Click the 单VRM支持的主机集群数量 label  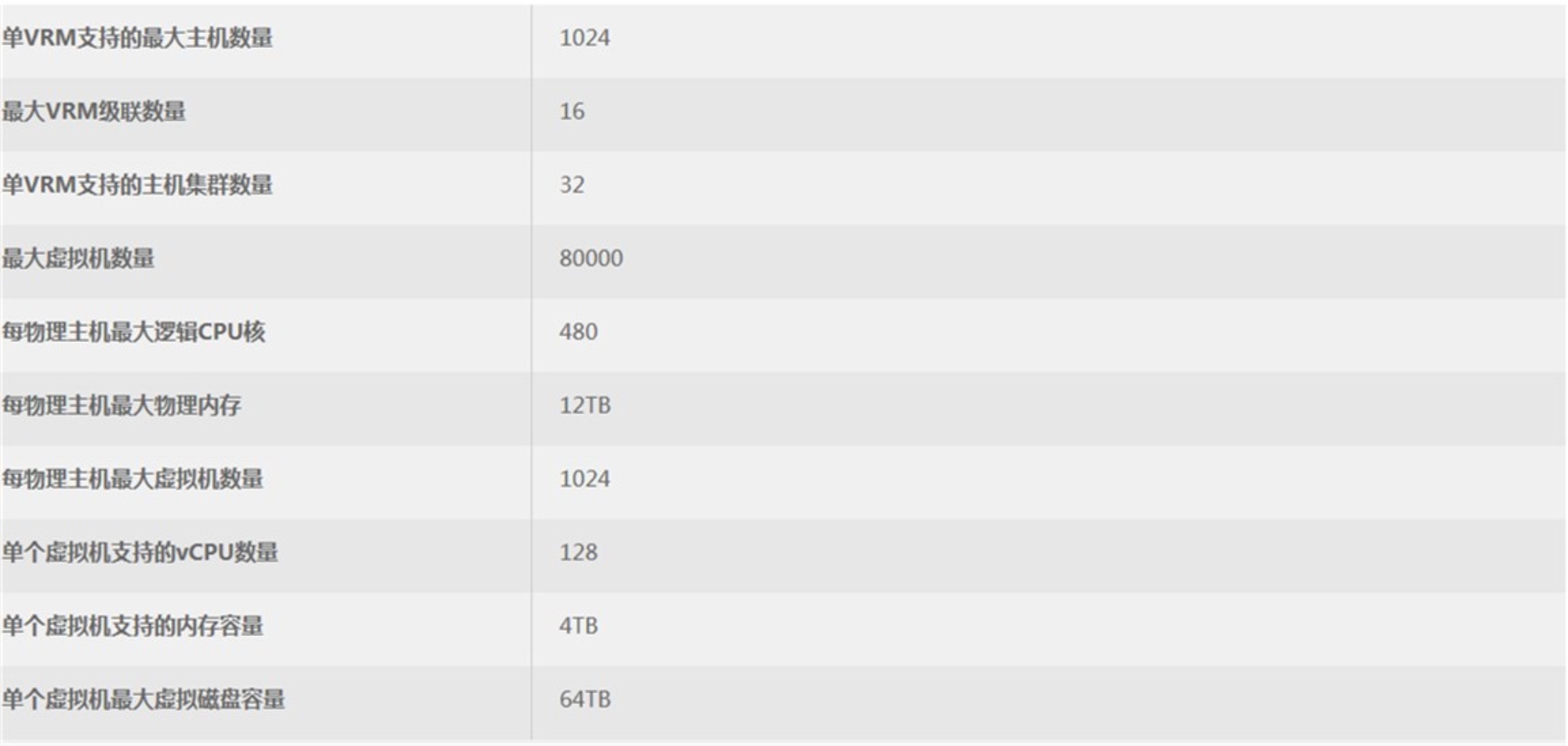137,185
